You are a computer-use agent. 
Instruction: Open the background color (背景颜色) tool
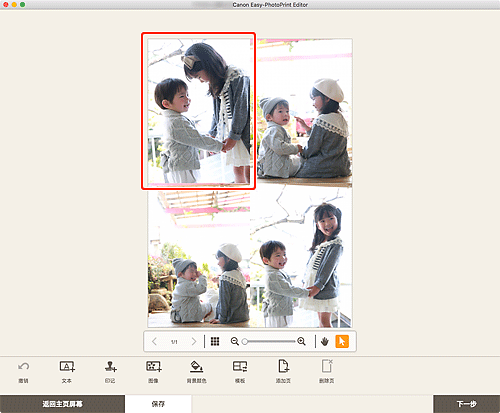click(x=196, y=367)
